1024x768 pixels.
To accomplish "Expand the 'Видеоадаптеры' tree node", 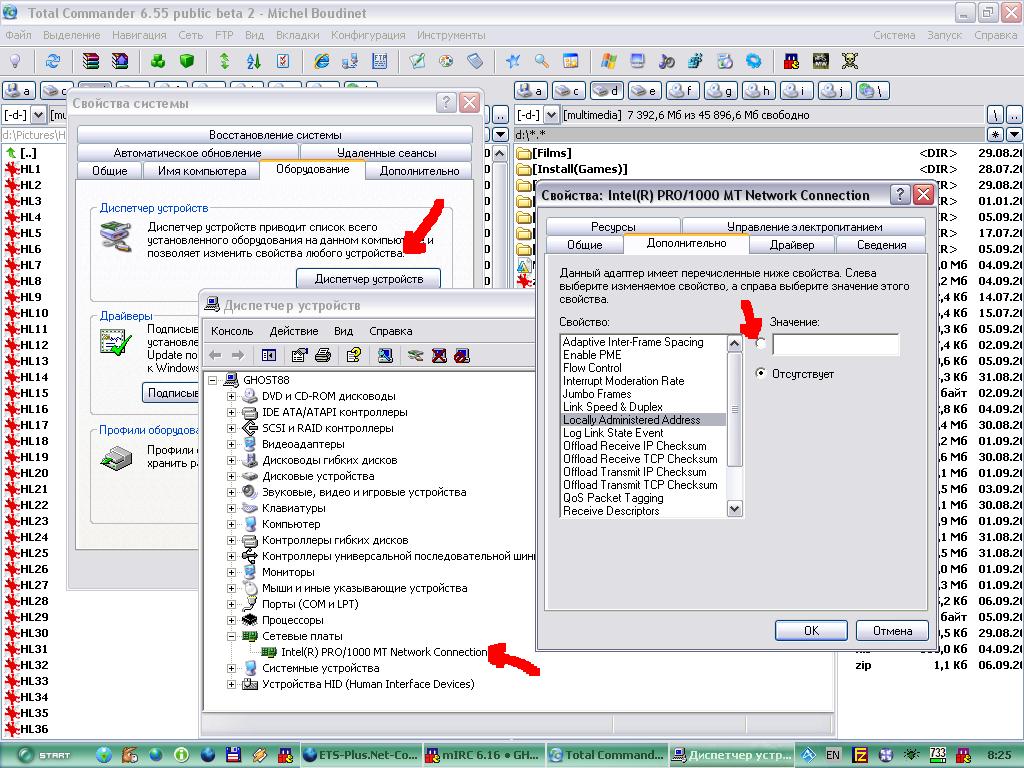I will 232,444.
